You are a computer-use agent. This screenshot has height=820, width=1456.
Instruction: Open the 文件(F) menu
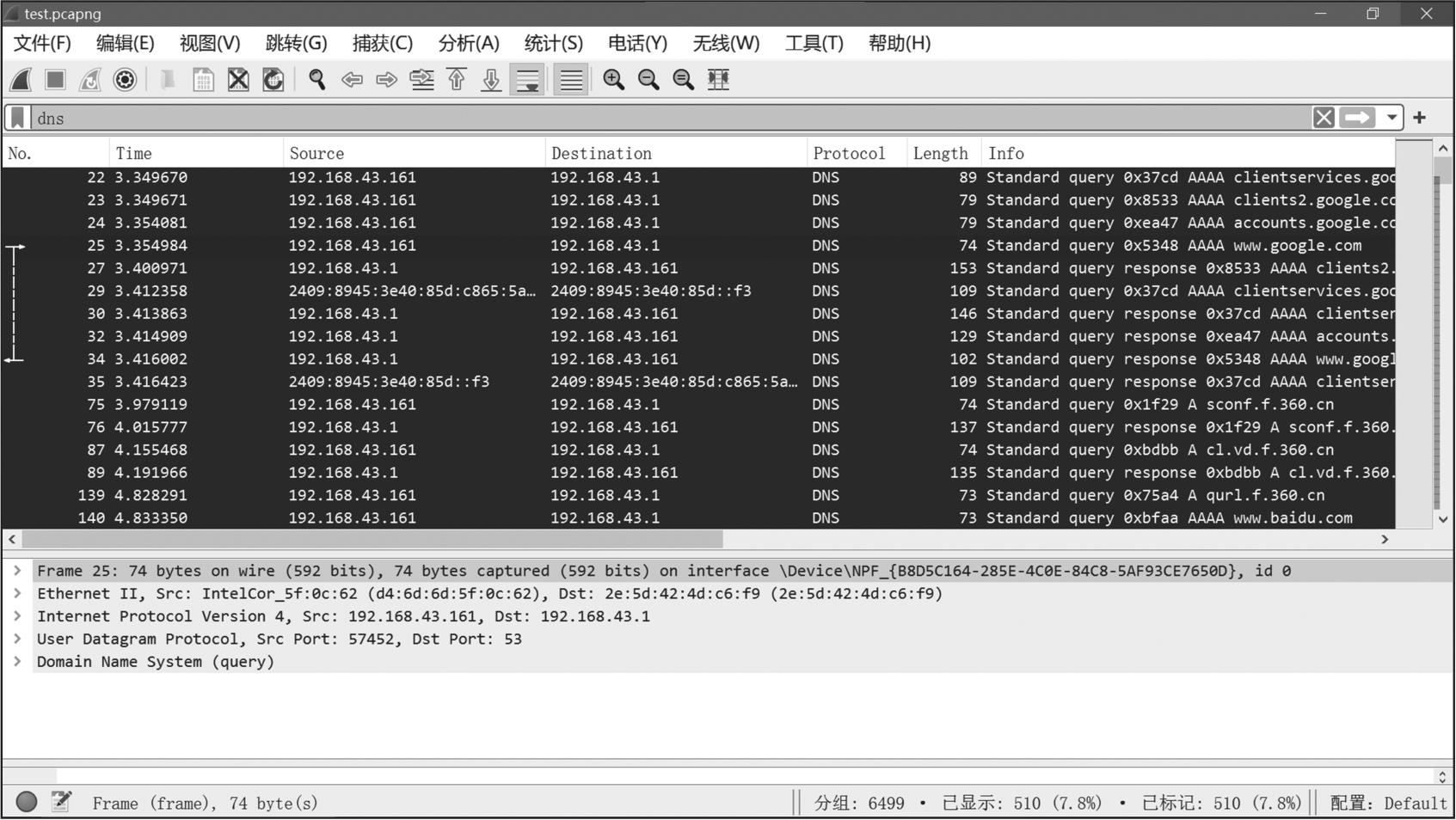click(x=42, y=43)
